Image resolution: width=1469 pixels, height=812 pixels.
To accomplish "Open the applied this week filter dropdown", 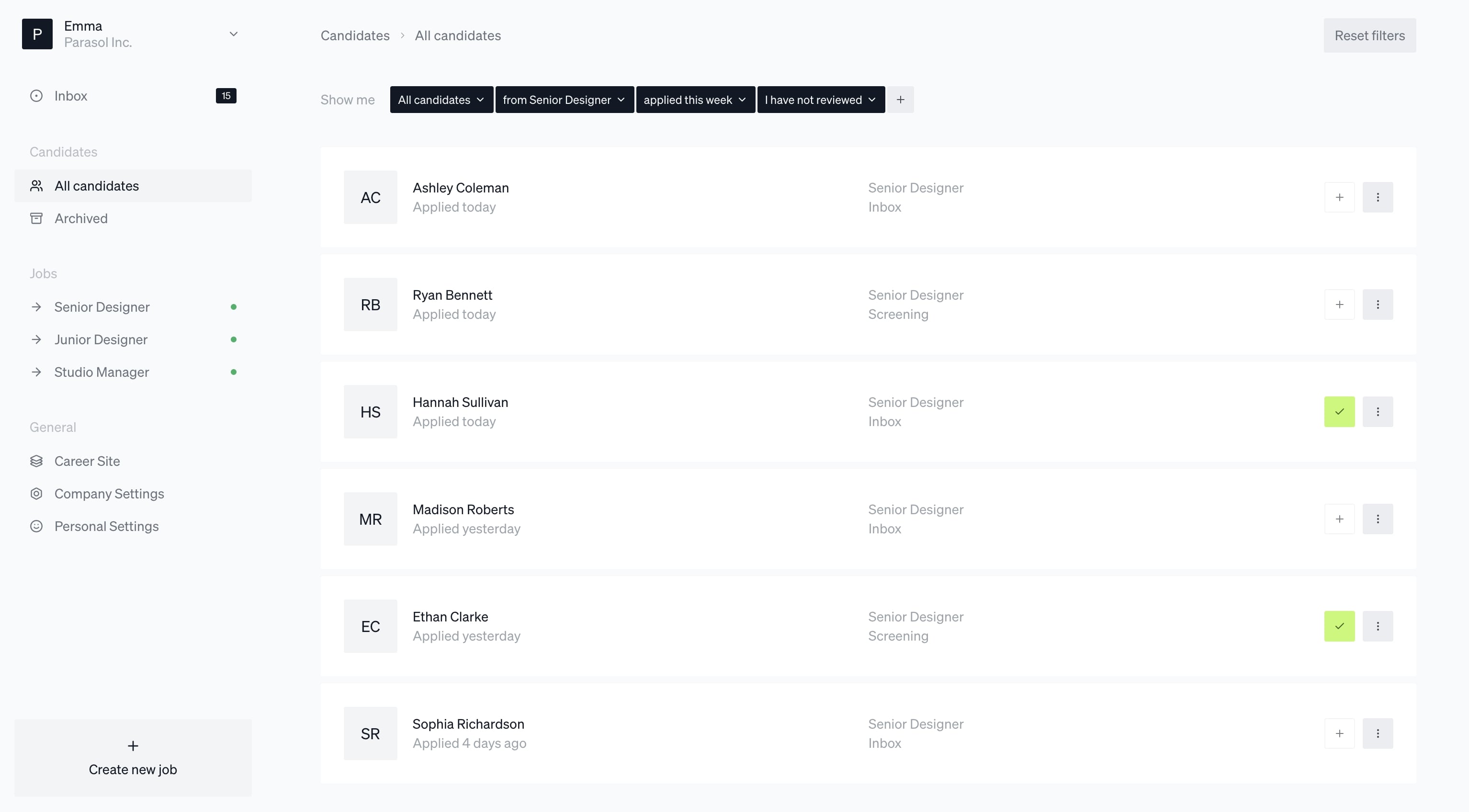I will click(696, 100).
